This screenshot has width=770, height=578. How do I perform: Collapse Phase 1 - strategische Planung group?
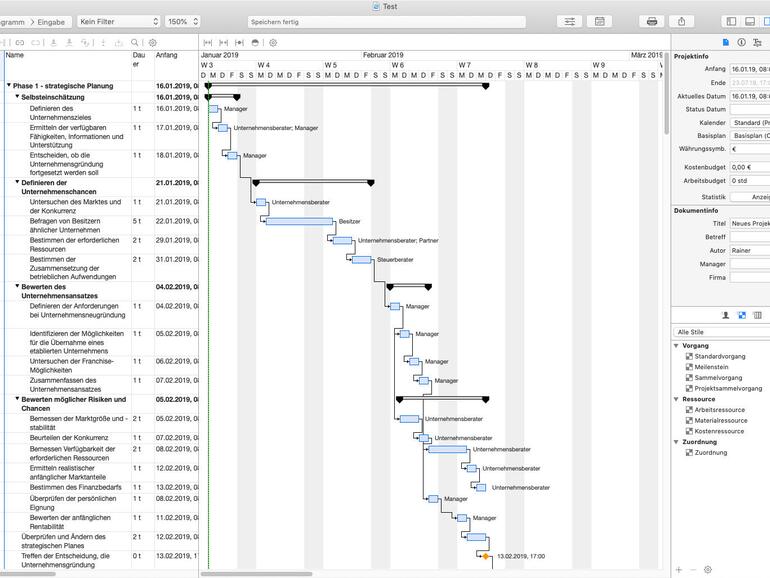pos(9,85)
